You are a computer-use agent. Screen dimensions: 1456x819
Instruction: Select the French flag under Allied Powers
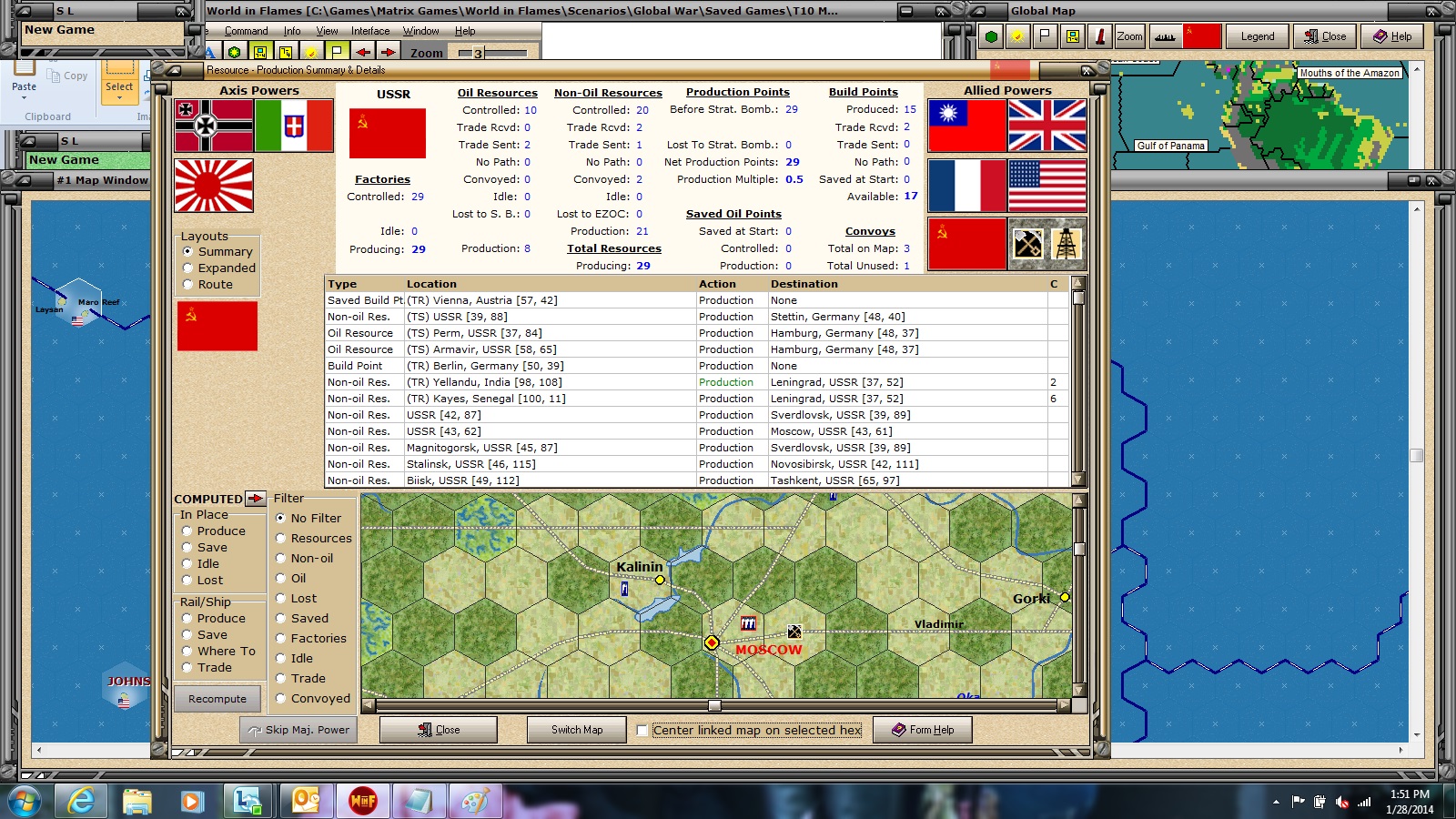coord(967,186)
